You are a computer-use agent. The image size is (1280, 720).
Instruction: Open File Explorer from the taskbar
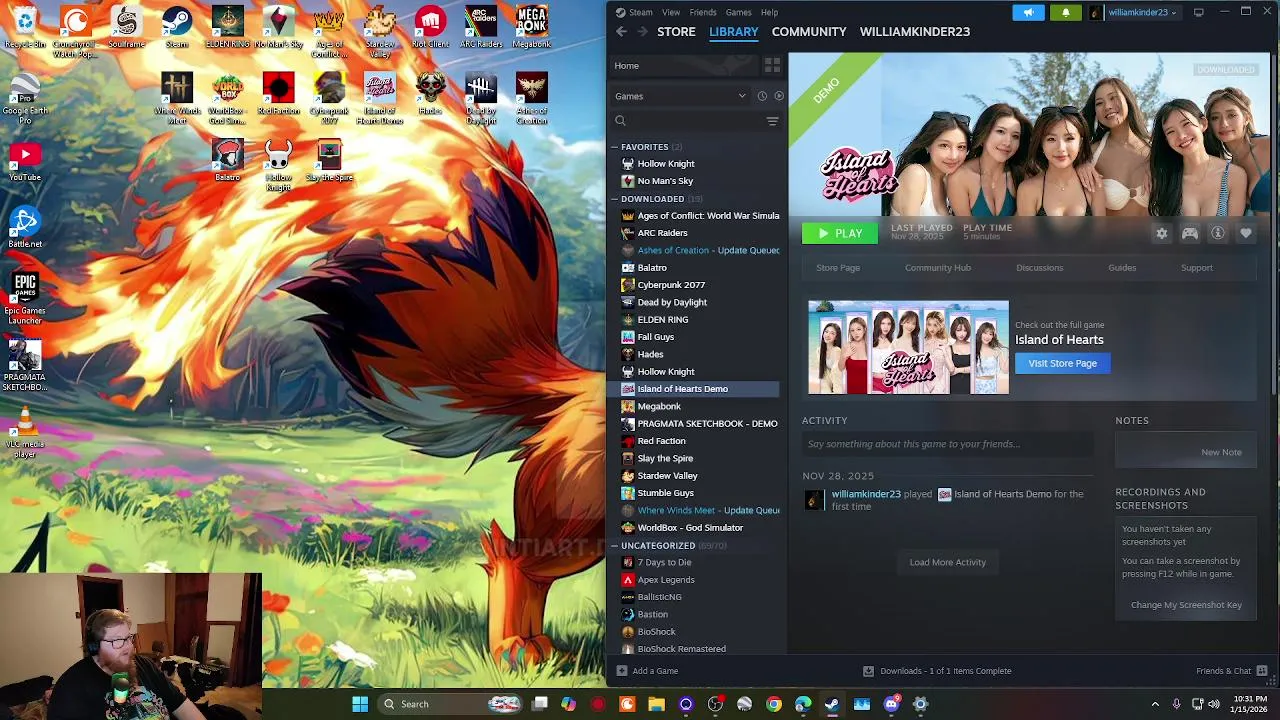click(656, 704)
